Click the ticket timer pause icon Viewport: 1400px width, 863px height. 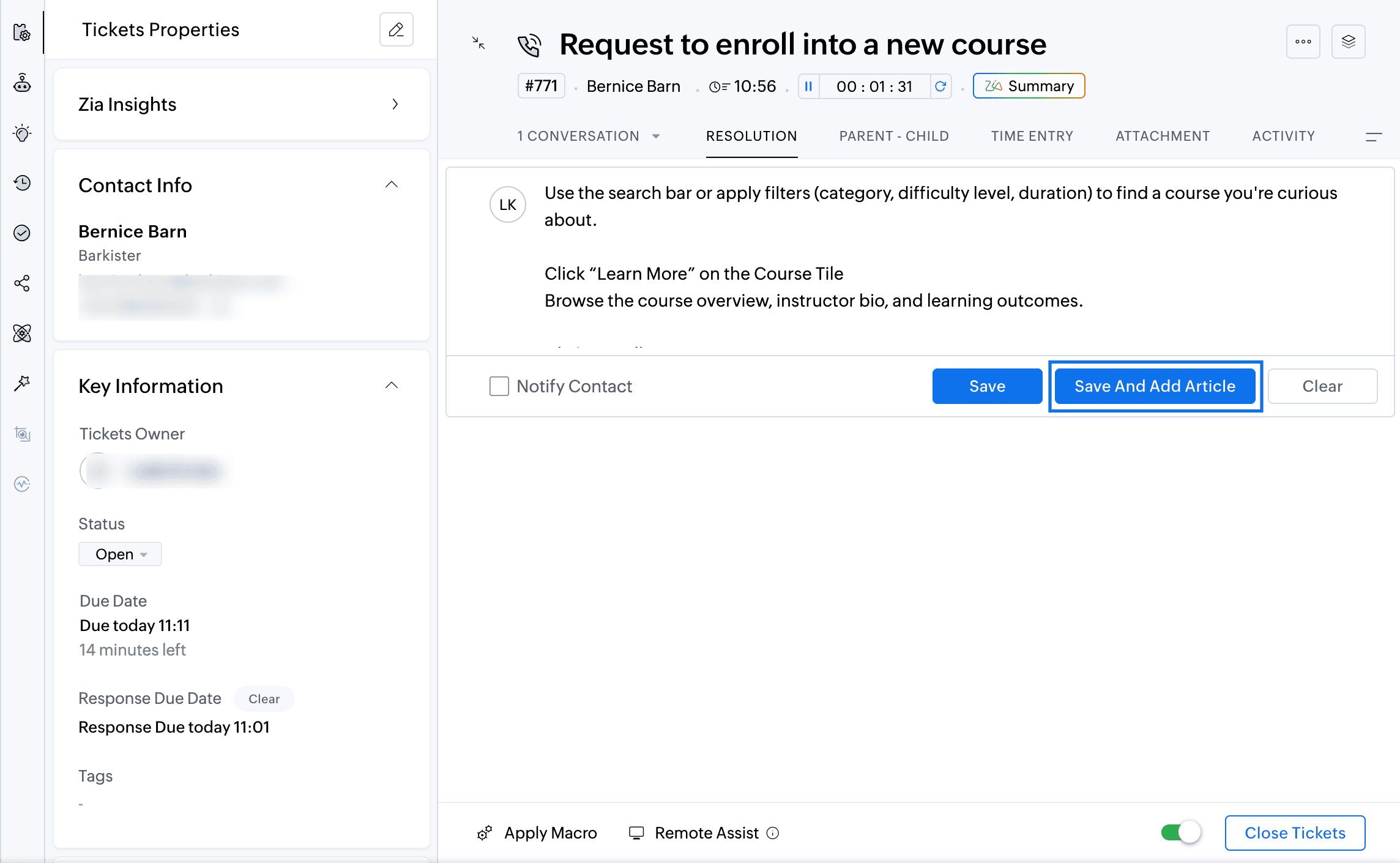[808, 86]
